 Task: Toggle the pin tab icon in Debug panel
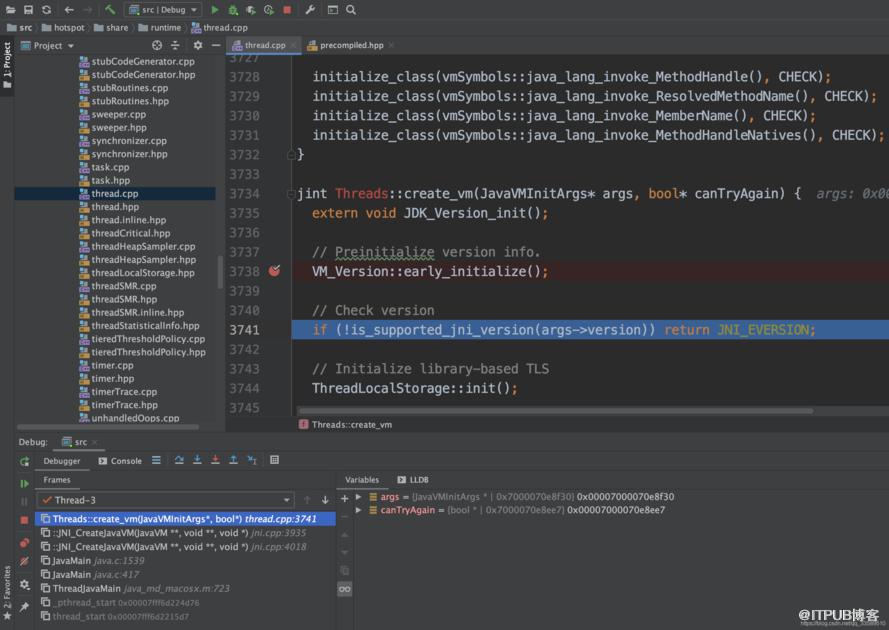tap(24, 607)
